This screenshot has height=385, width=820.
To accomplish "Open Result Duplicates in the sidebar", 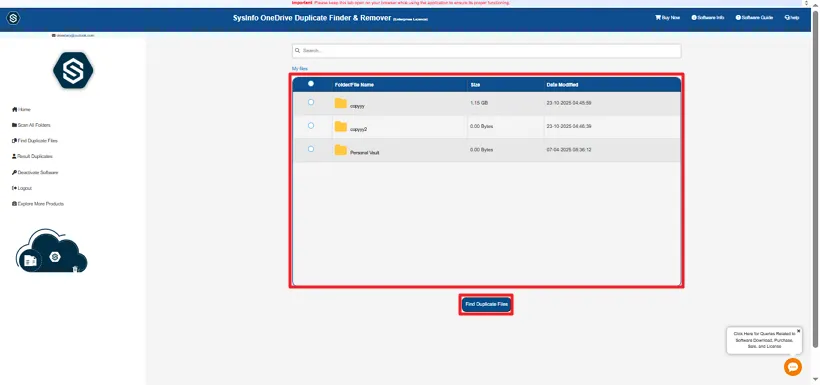I will tap(32, 156).
